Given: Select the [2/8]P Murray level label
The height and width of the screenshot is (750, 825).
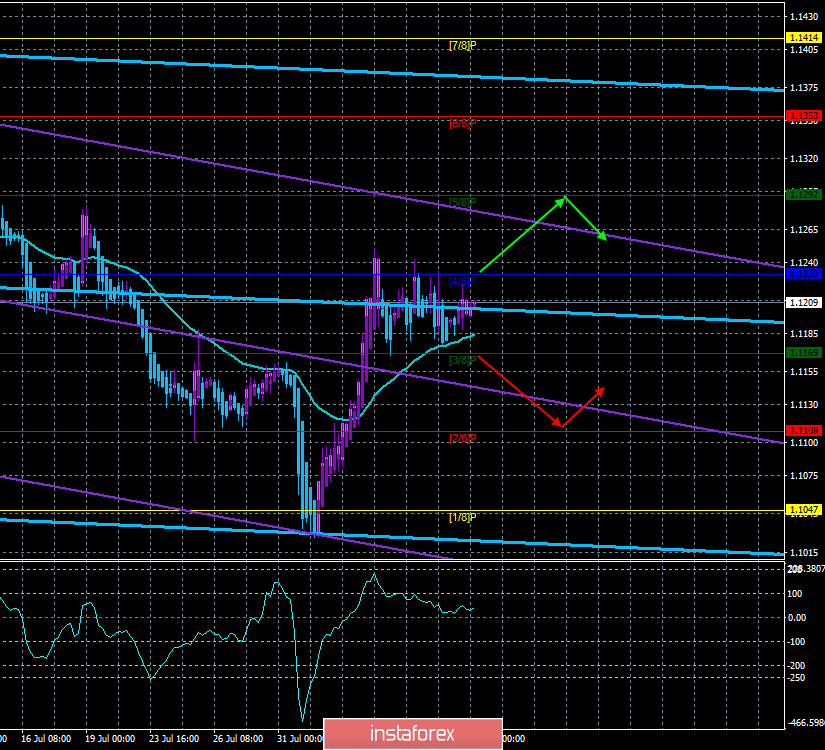Looking at the screenshot, I should pyautogui.click(x=462, y=438).
